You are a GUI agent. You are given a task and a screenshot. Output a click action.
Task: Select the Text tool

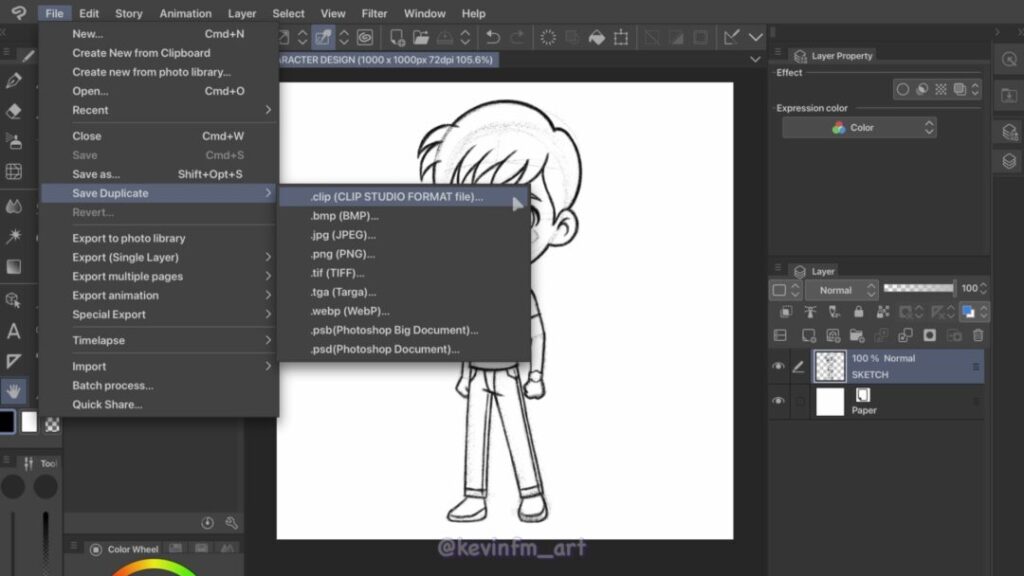pyautogui.click(x=14, y=331)
